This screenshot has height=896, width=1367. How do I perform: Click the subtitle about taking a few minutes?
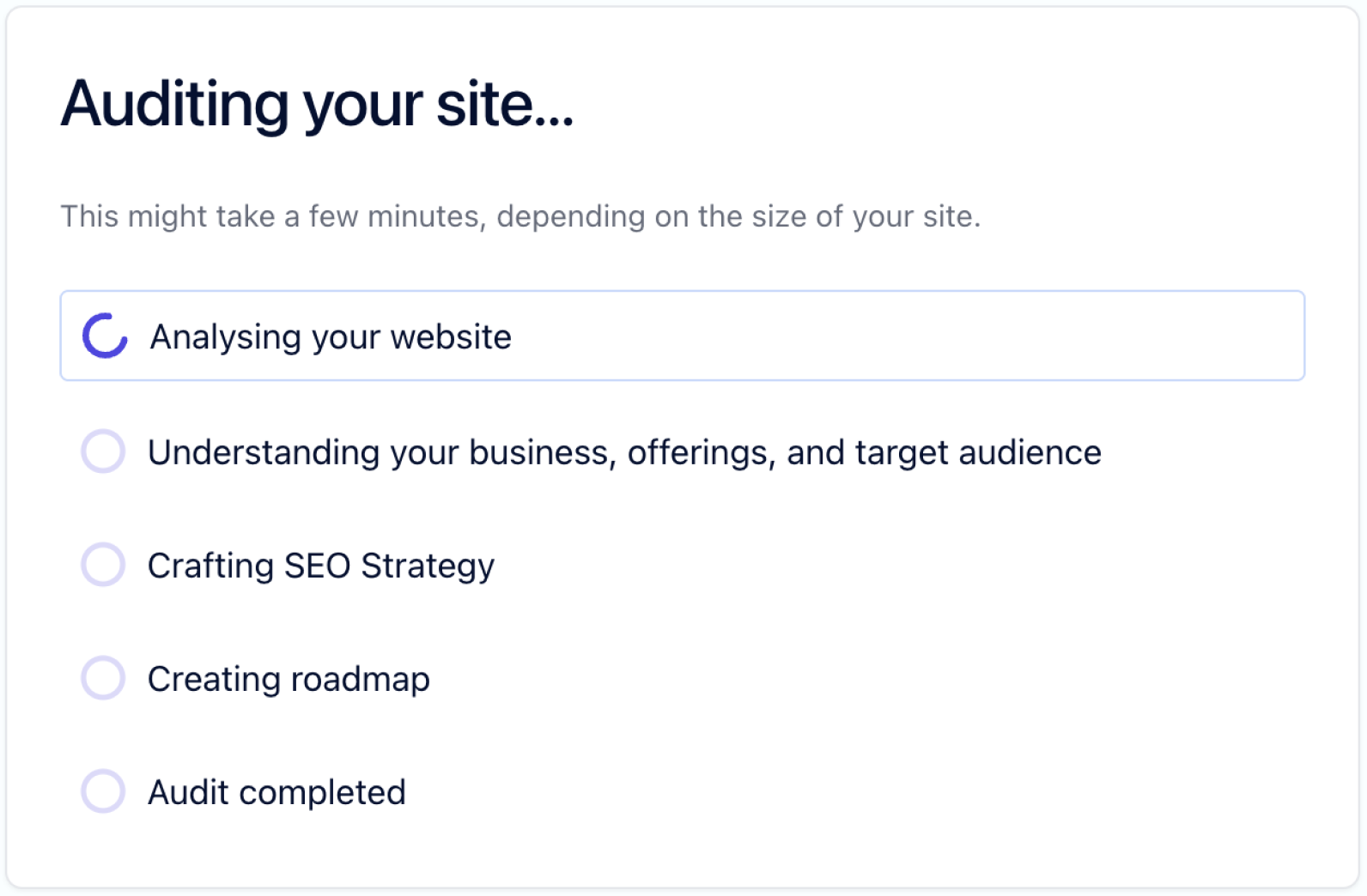520,216
